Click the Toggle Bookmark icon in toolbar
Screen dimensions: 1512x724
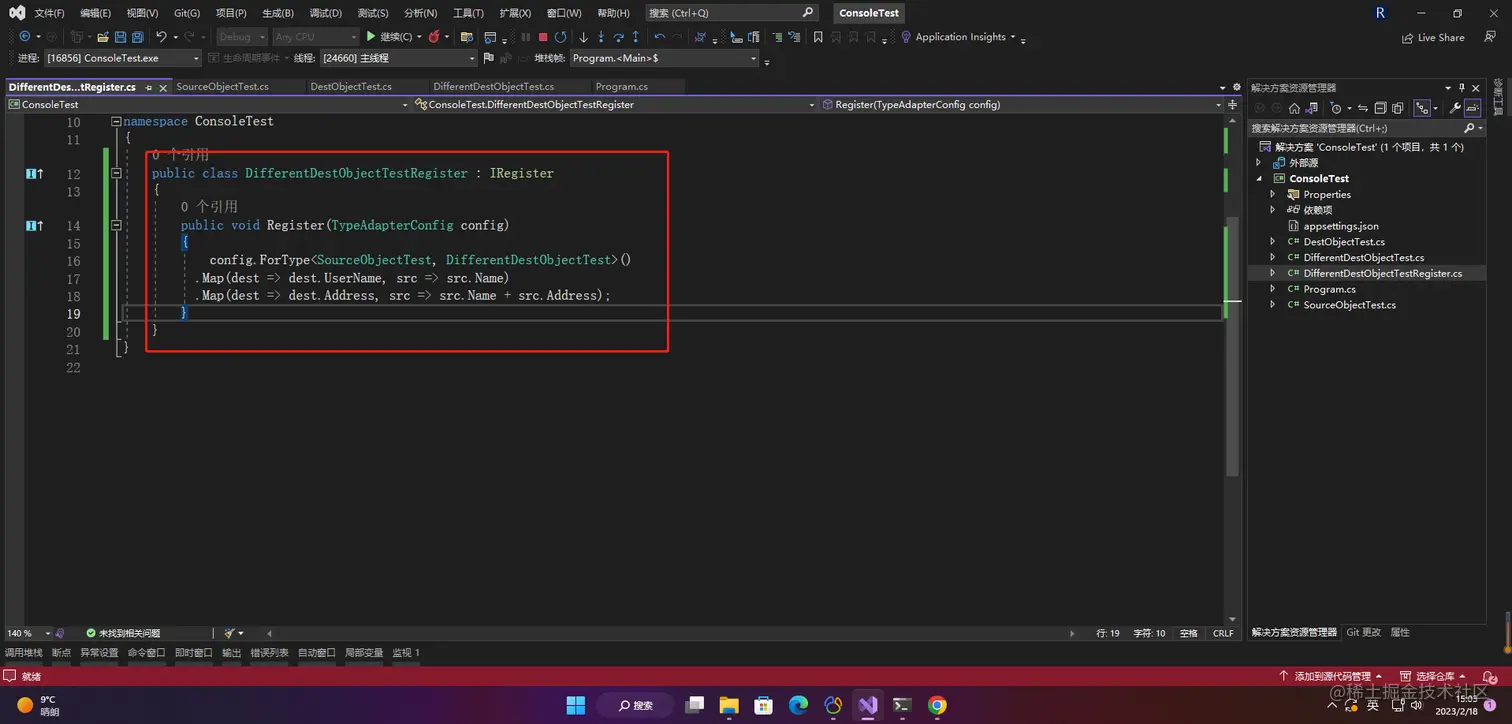click(818, 37)
